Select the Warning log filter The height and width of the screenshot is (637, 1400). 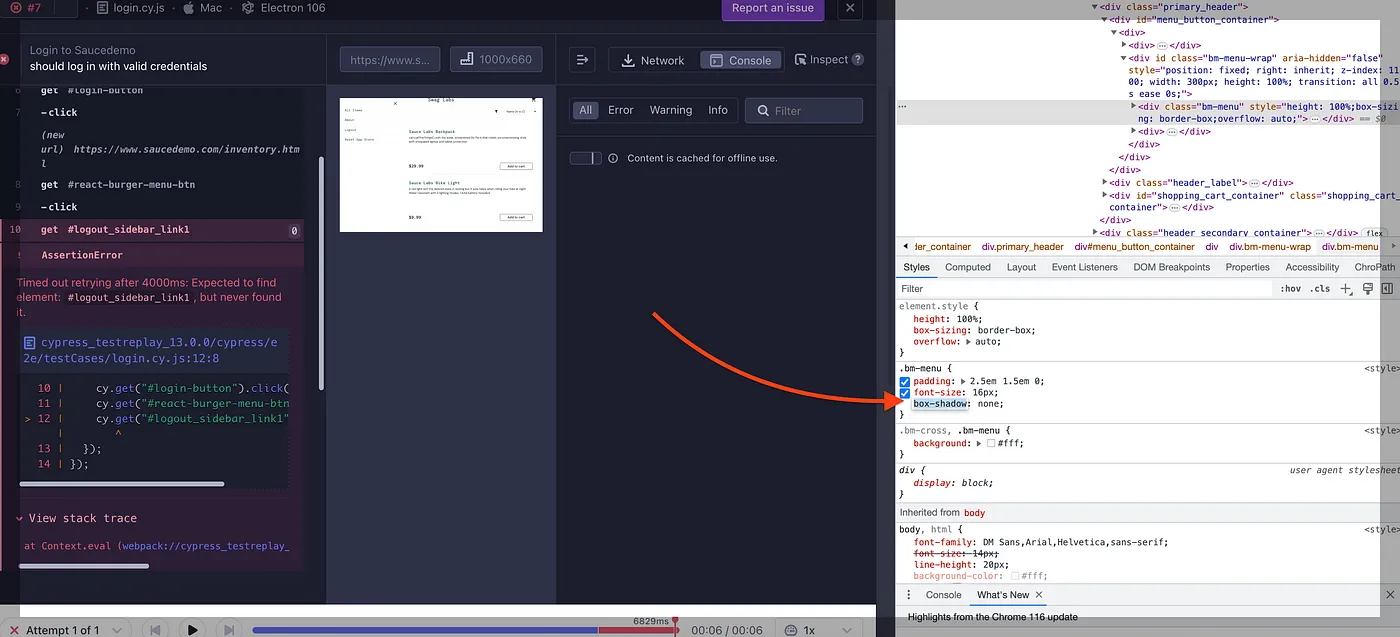pos(671,110)
